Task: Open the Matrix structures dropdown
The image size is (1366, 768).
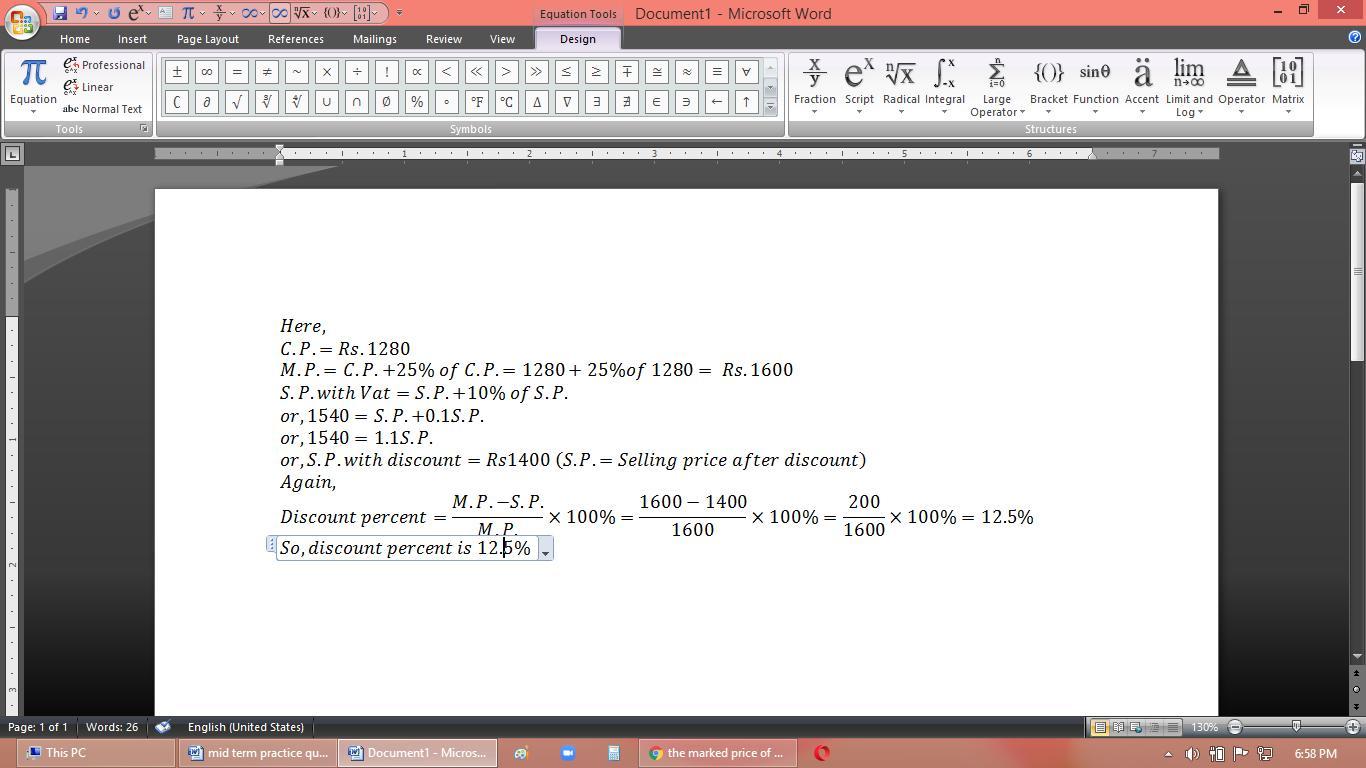Action: tap(1288, 86)
